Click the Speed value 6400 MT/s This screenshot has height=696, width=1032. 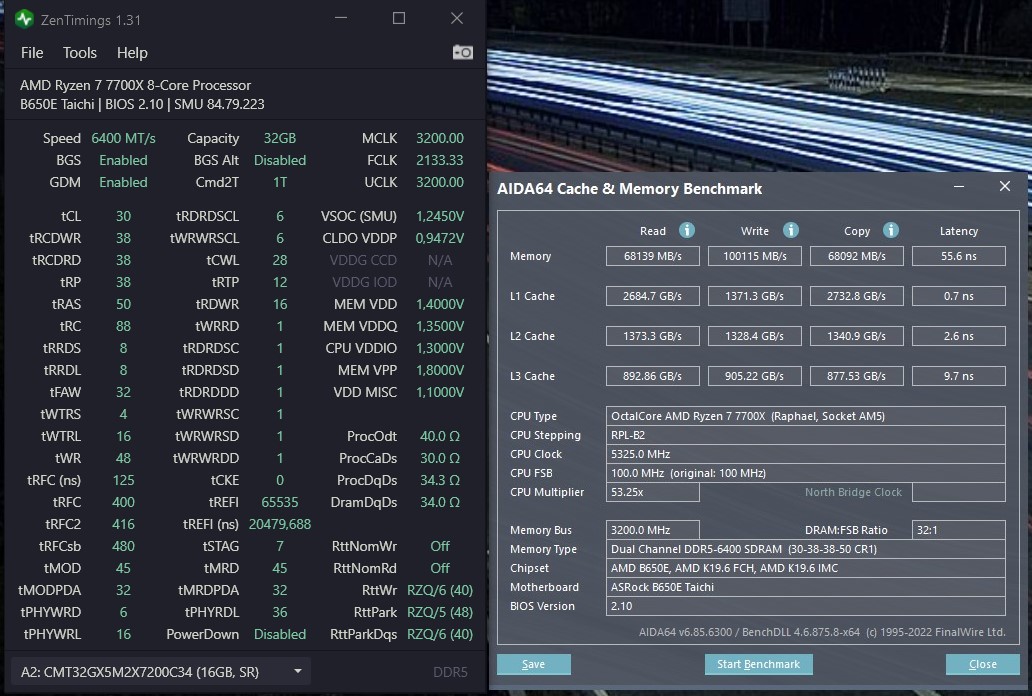pyautogui.click(x=123, y=138)
